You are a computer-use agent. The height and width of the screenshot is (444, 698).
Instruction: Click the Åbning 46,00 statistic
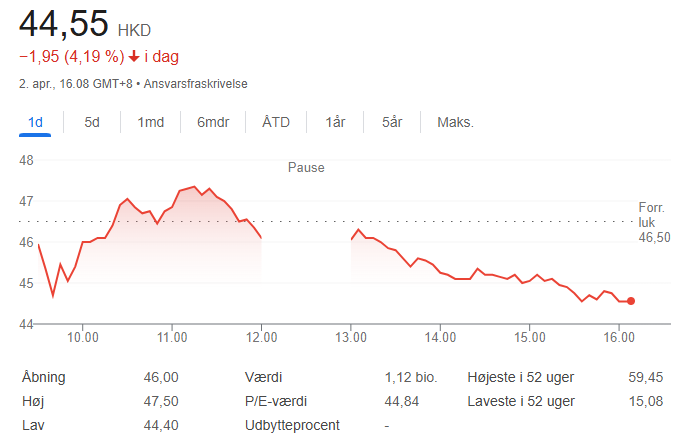100,377
